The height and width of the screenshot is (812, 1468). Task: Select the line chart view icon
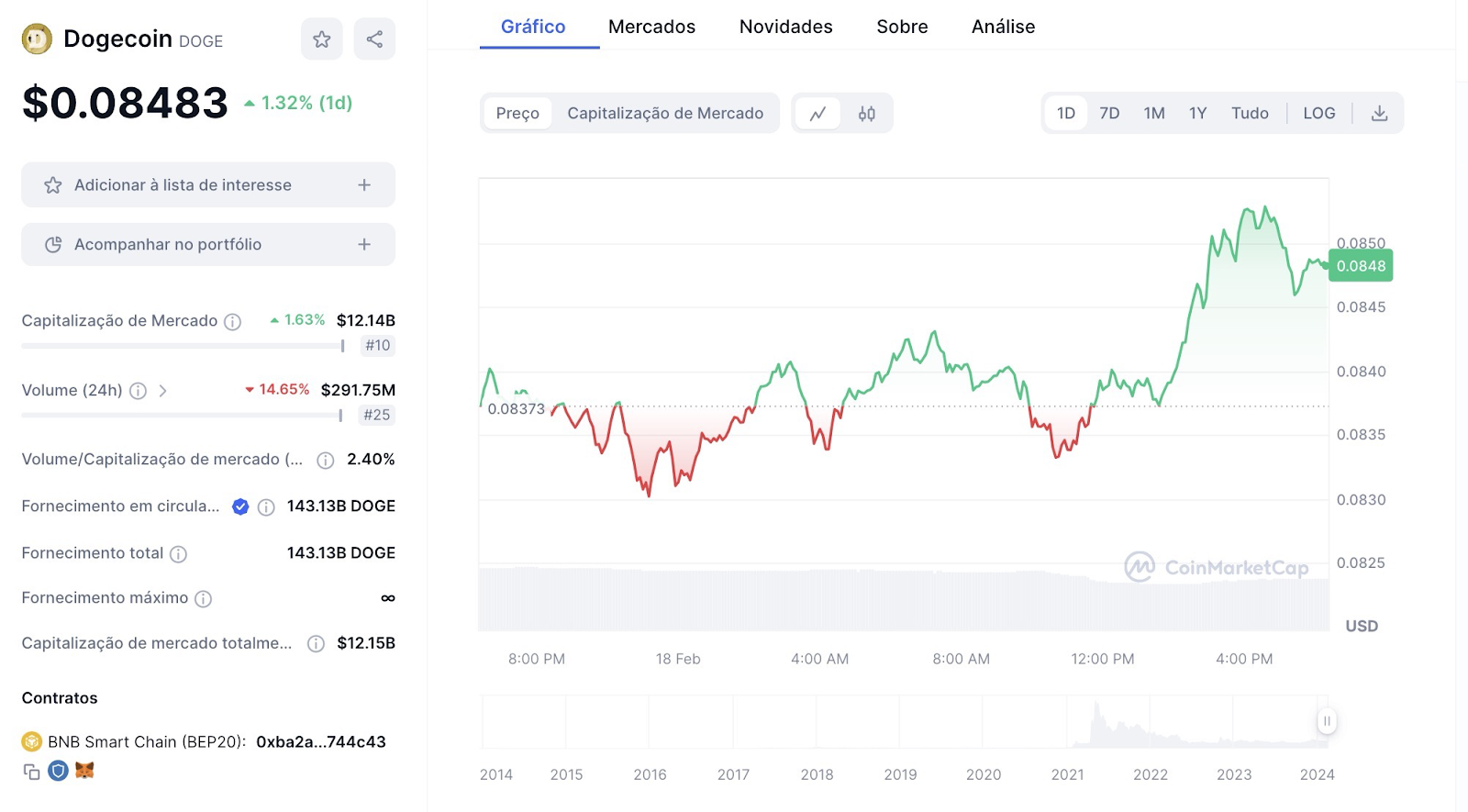tap(817, 114)
